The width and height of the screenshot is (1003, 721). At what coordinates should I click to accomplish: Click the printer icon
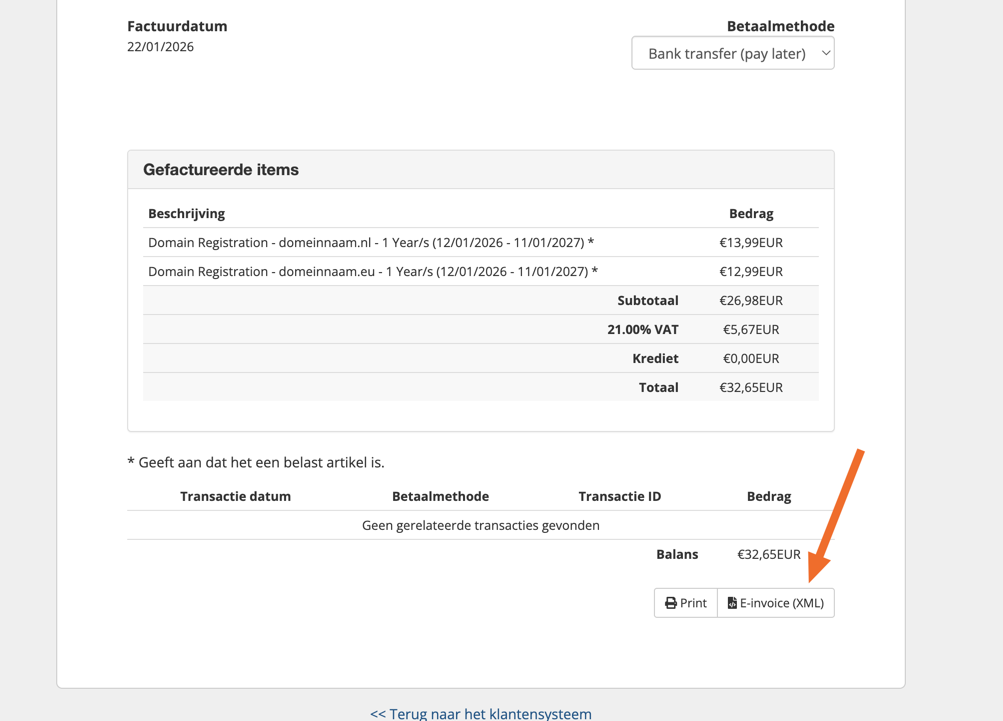point(671,603)
